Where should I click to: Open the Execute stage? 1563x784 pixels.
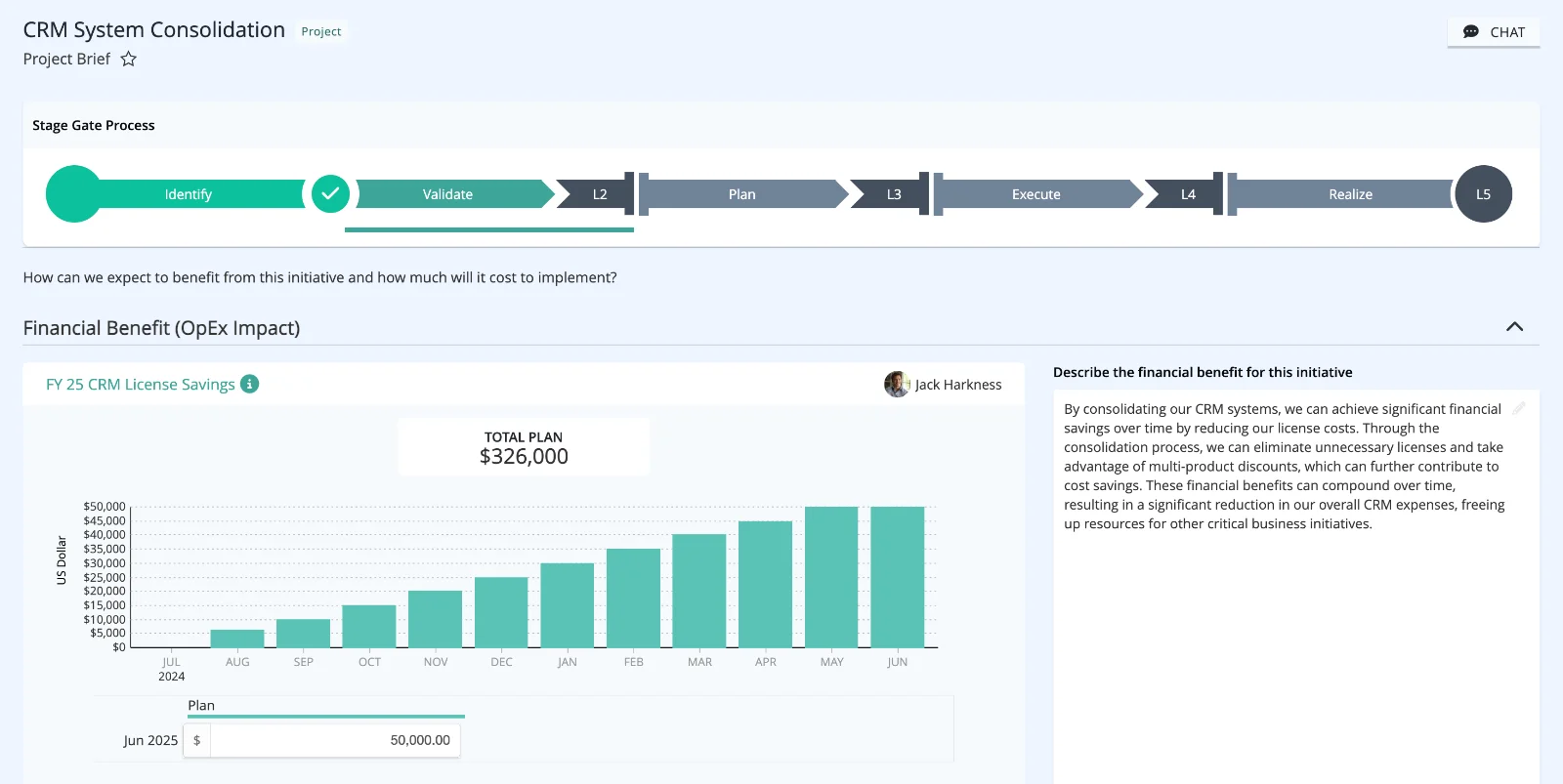click(x=1036, y=194)
